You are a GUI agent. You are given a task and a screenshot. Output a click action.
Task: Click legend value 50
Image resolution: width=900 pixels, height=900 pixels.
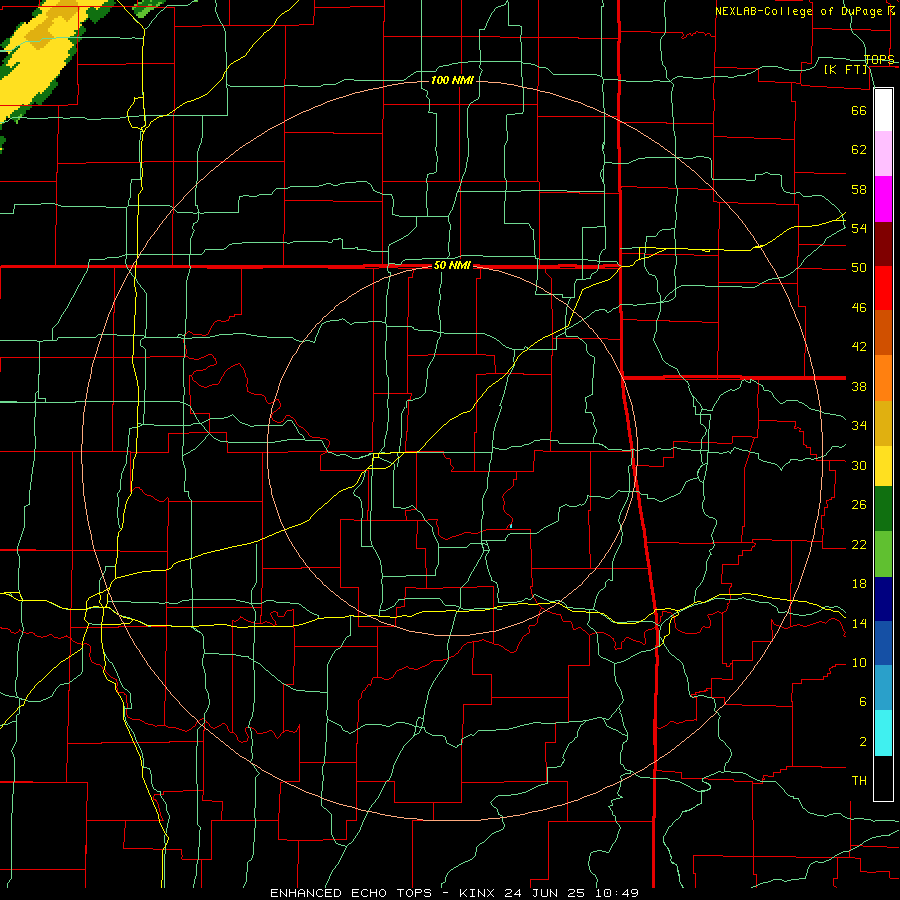pos(859,268)
